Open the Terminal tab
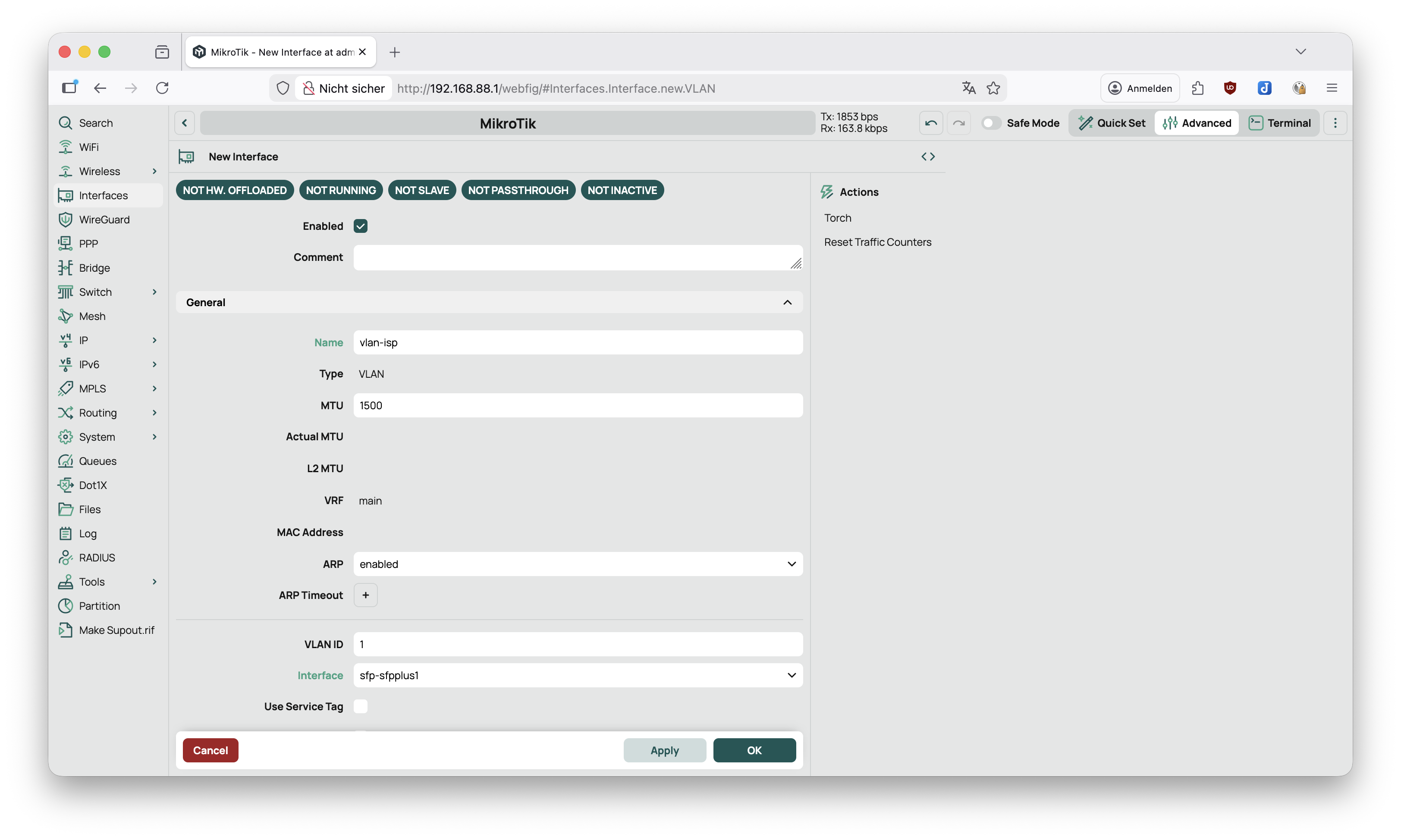Viewport: 1401px width, 840px height. pyautogui.click(x=1280, y=123)
